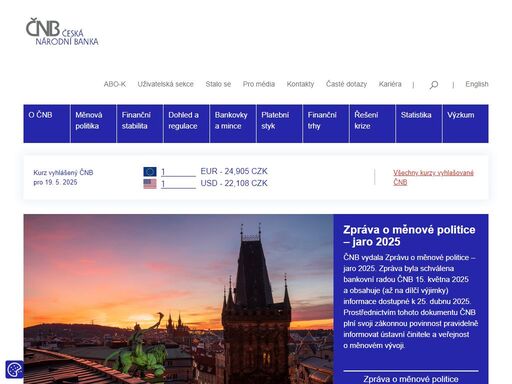
Task: Open Finanční stabilita menu
Action: (x=140, y=124)
